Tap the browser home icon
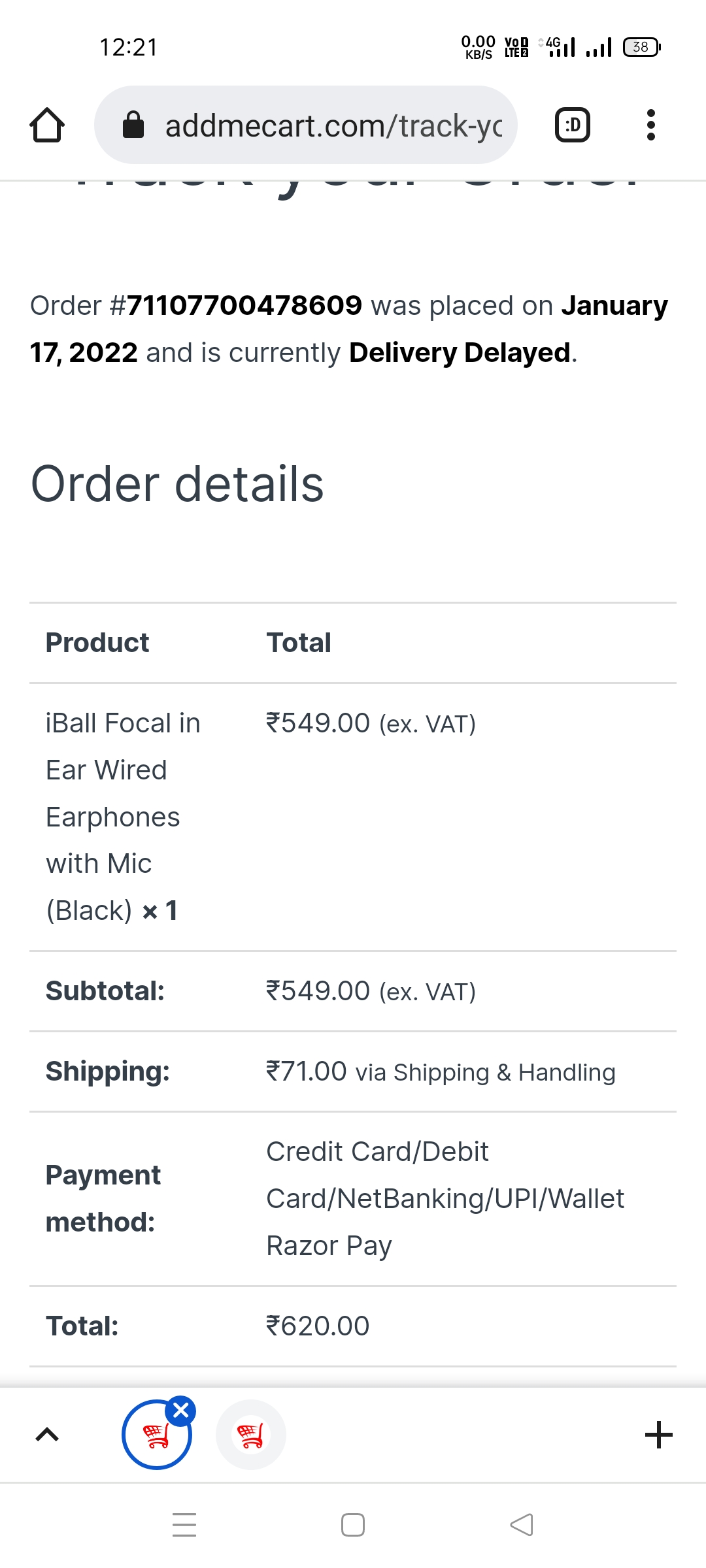The image size is (706, 1568). click(x=47, y=125)
